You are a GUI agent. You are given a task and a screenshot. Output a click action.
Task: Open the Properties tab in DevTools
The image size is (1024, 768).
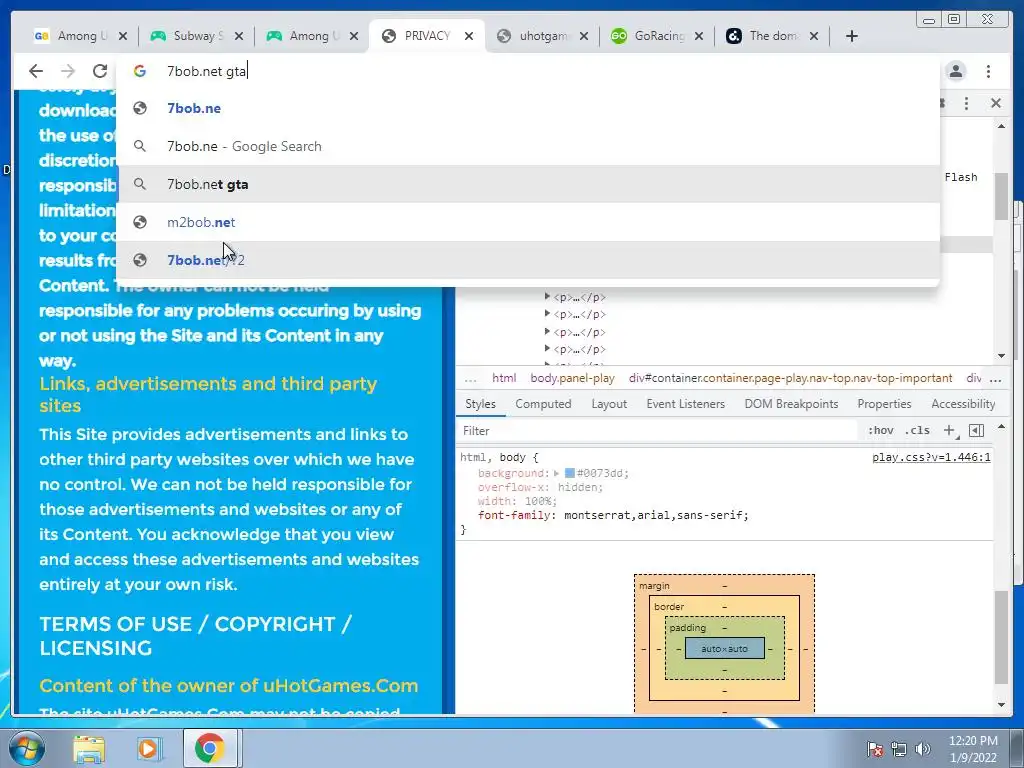click(x=884, y=404)
